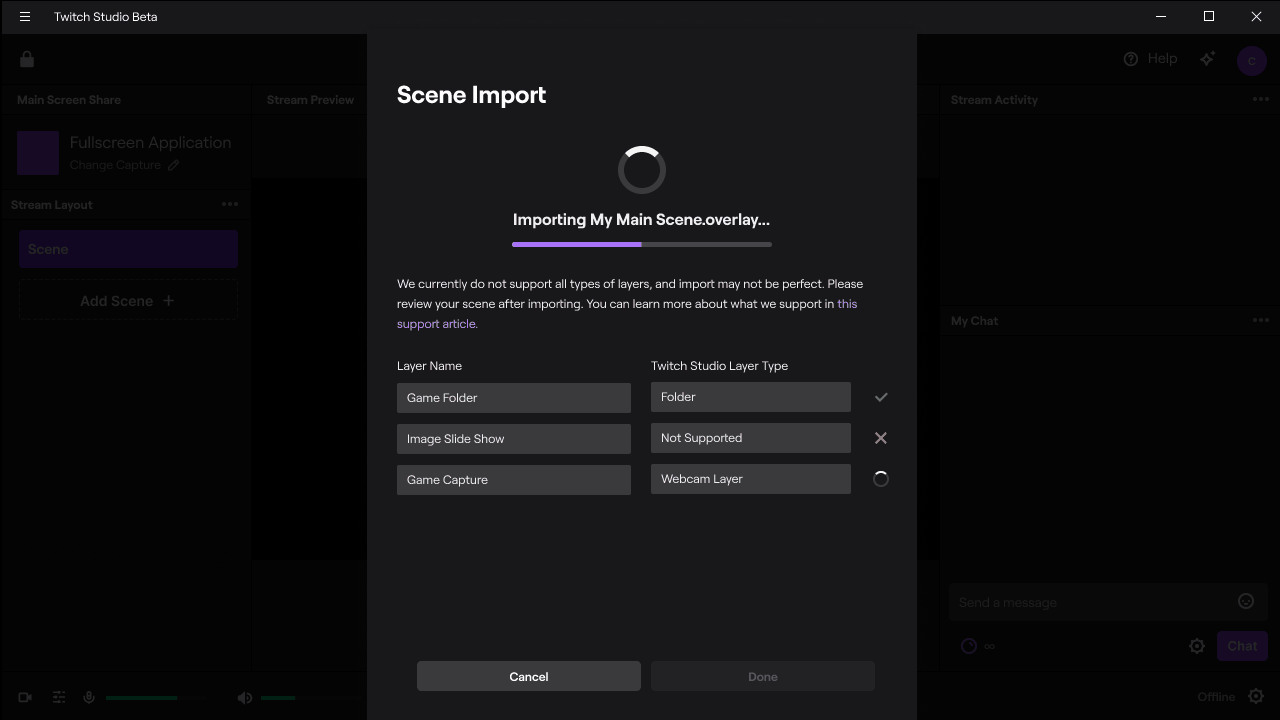1280x720 pixels.
Task: Open the audio mixer sliders icon
Action: point(59,697)
